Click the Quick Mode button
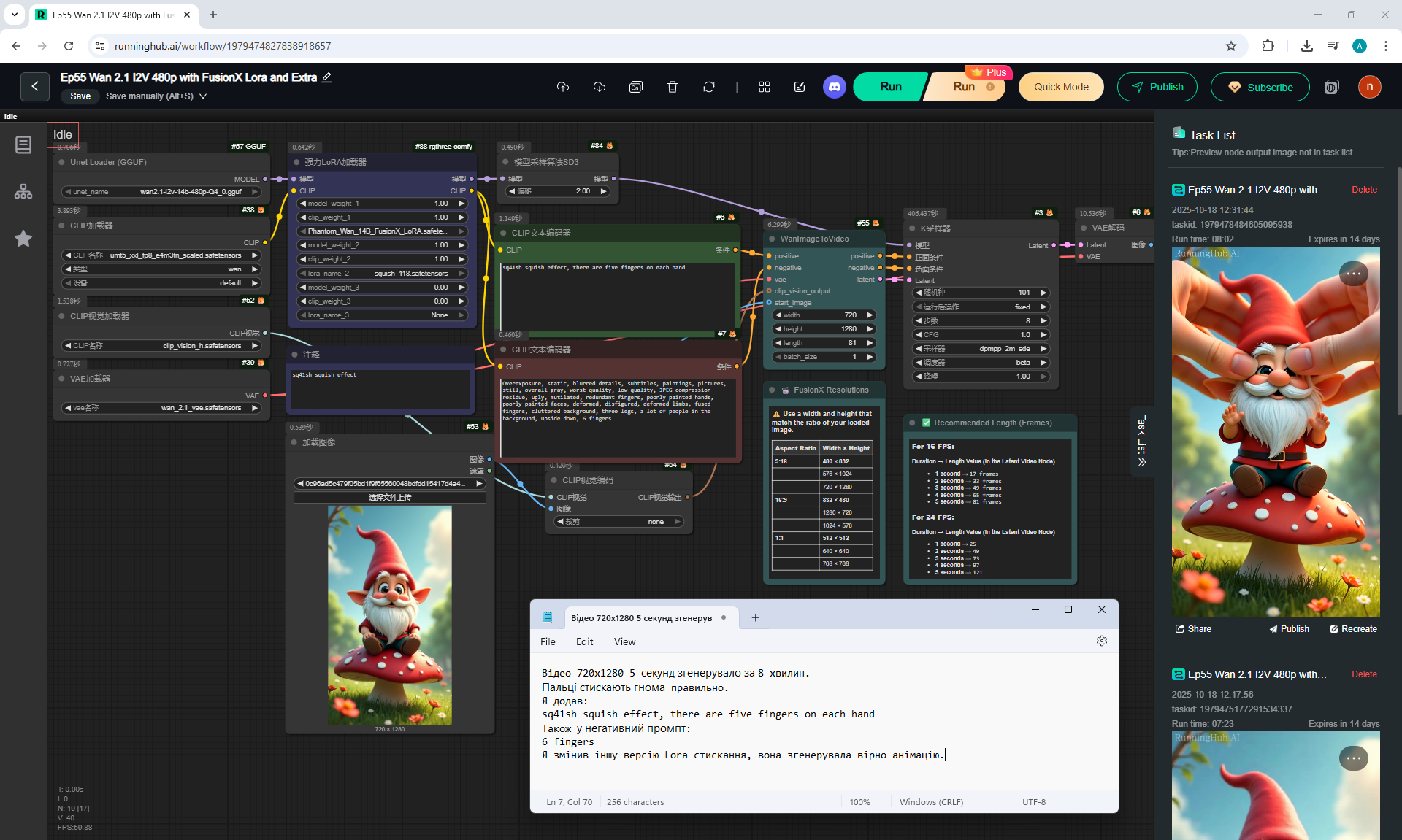Image resolution: width=1402 pixels, height=840 pixels. 1060,87
